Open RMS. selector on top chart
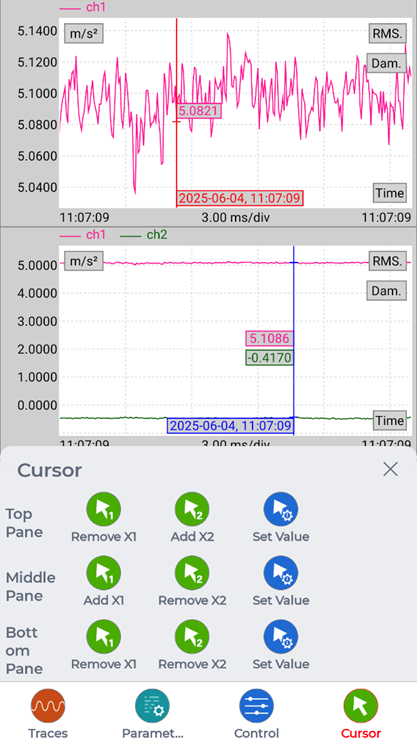 click(x=387, y=33)
